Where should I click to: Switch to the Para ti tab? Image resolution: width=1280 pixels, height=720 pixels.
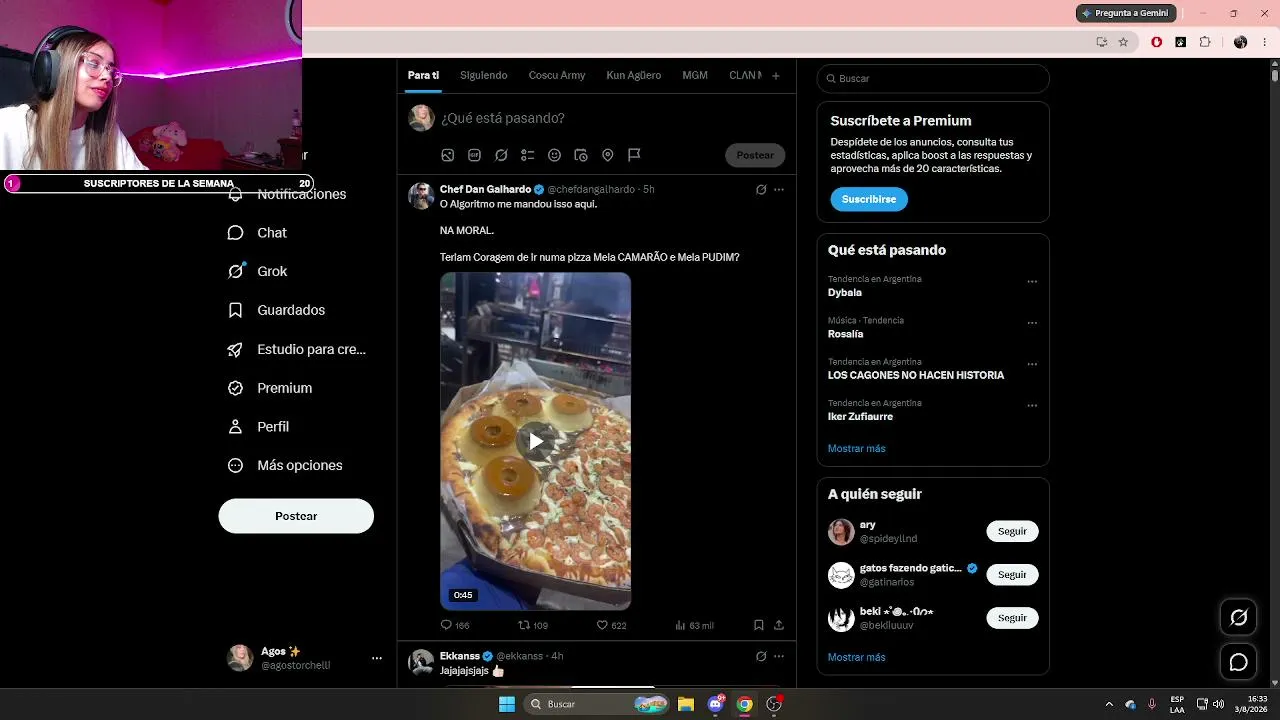(x=423, y=75)
